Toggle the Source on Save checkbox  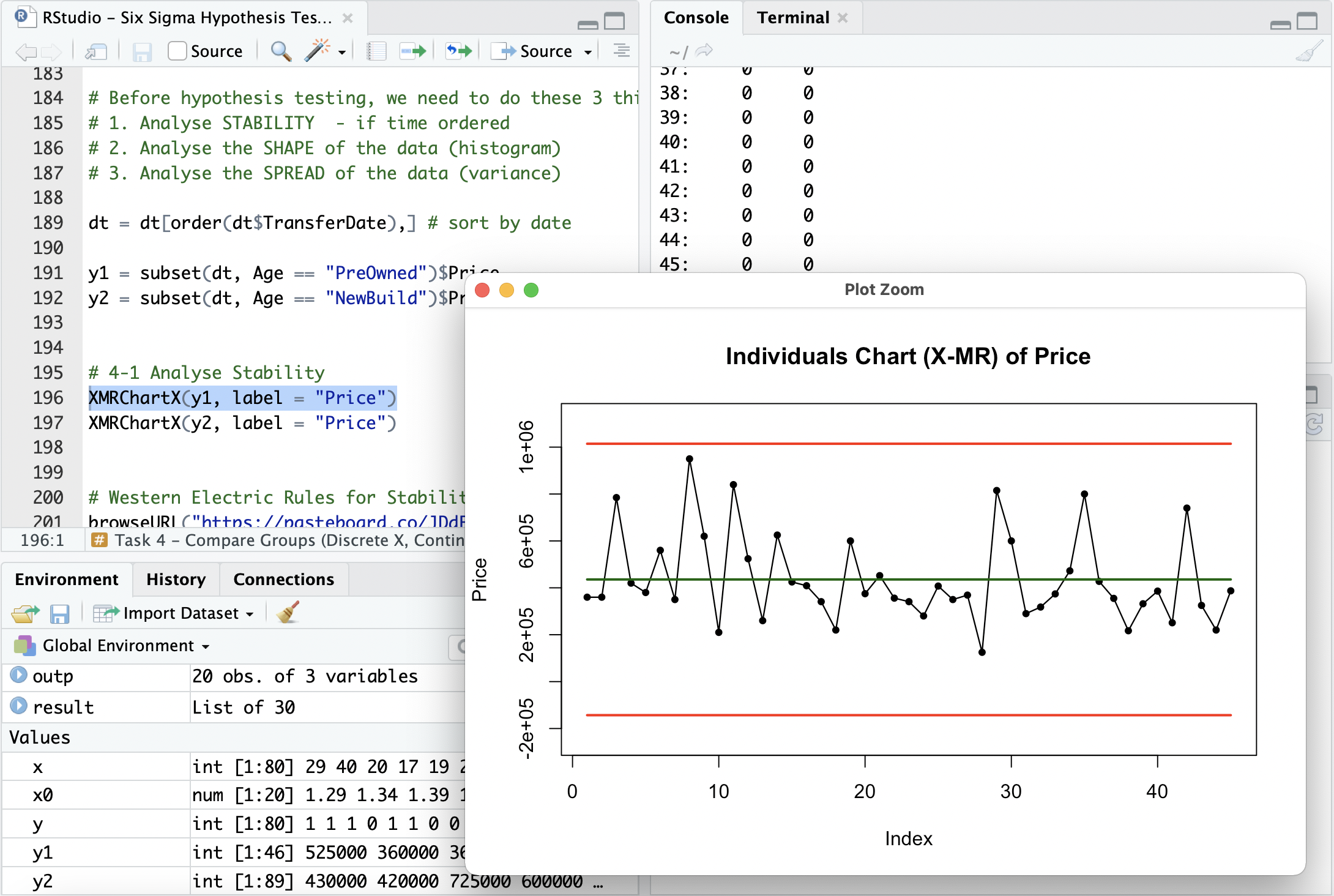pos(177,51)
